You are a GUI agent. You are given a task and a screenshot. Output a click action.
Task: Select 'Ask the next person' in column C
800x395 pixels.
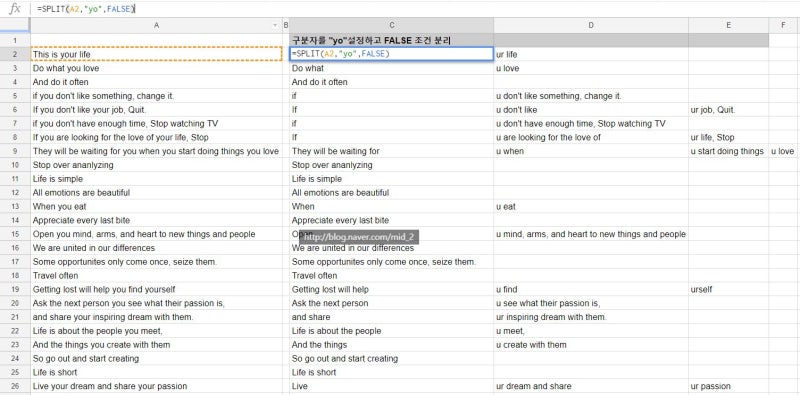[x=391, y=303]
